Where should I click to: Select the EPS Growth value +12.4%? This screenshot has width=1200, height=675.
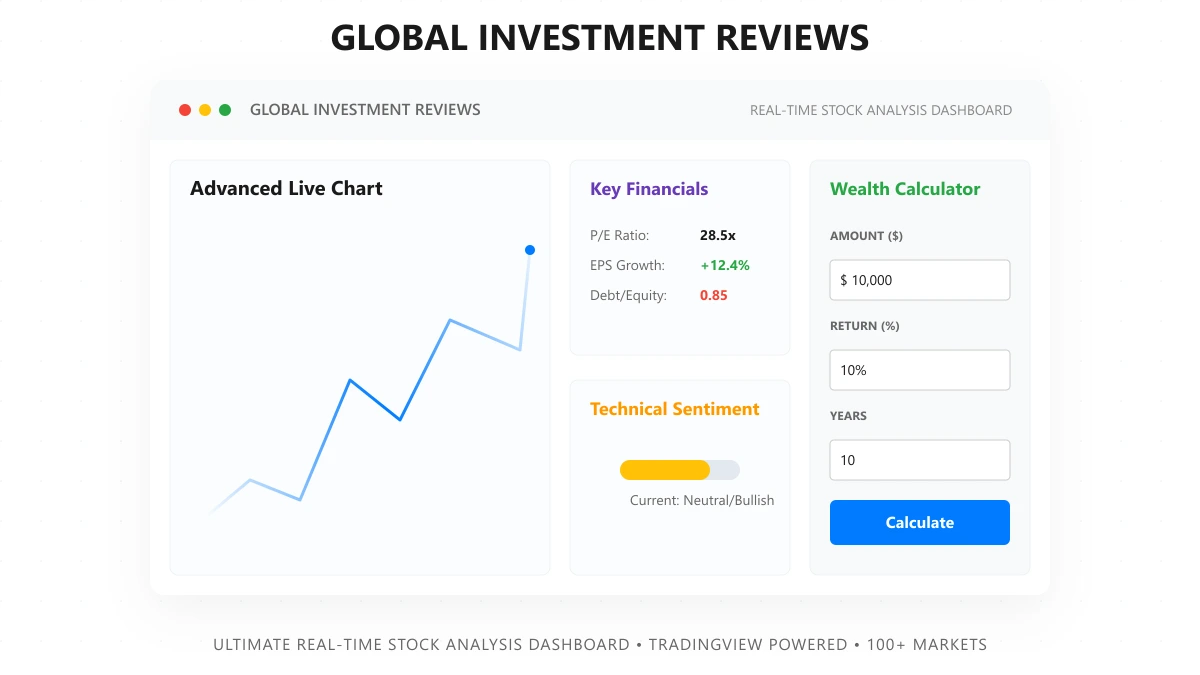(x=725, y=266)
